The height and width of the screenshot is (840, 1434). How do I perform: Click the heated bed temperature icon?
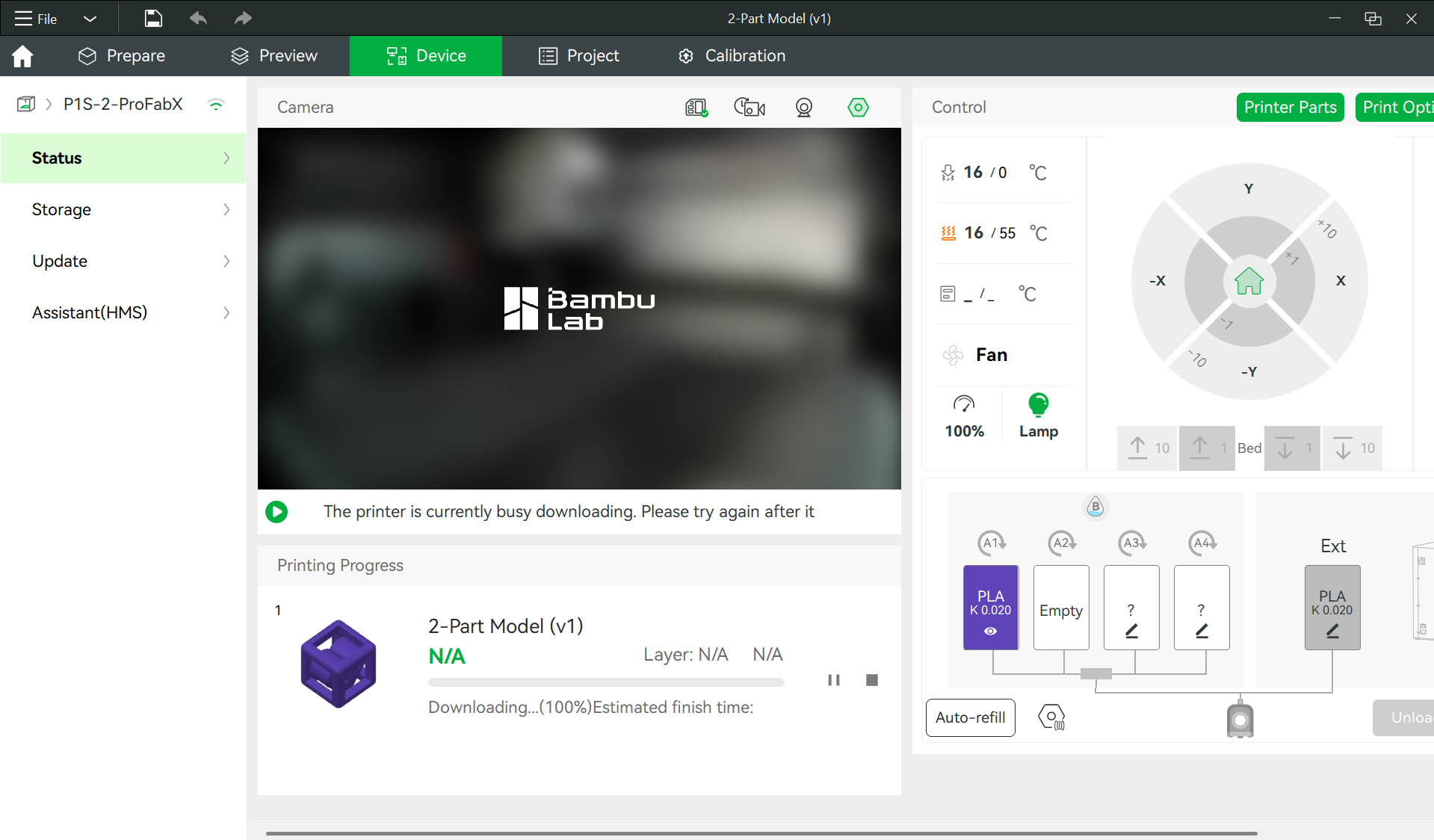tap(948, 233)
